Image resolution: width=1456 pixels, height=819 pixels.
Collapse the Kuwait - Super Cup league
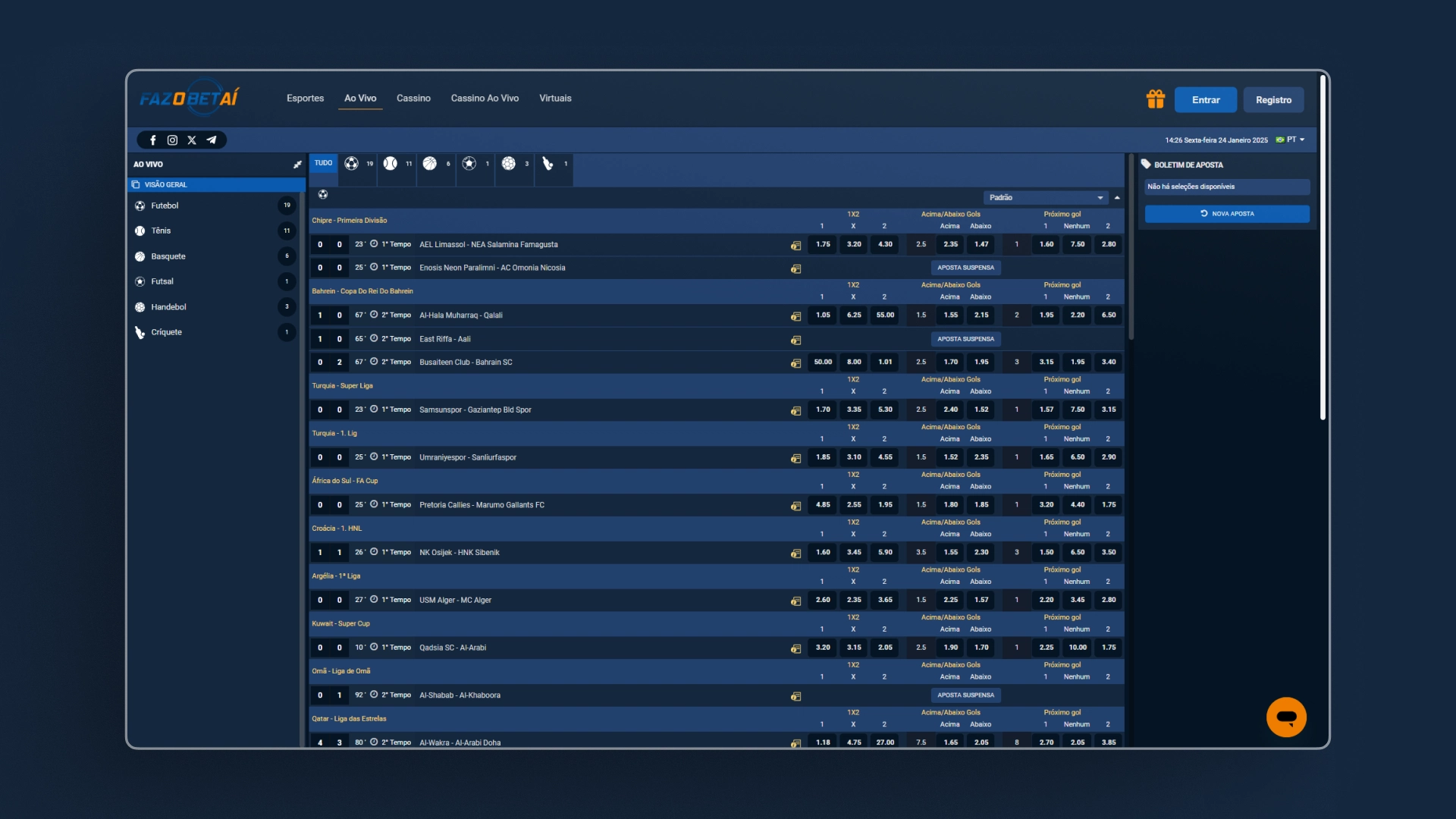pos(340,623)
